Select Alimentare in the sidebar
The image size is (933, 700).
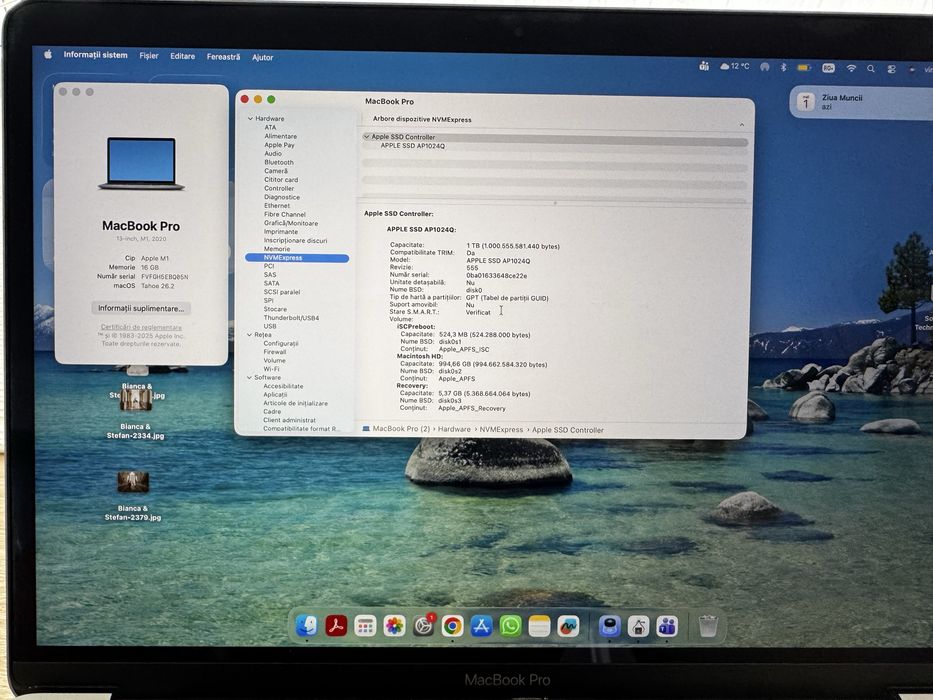pos(280,136)
